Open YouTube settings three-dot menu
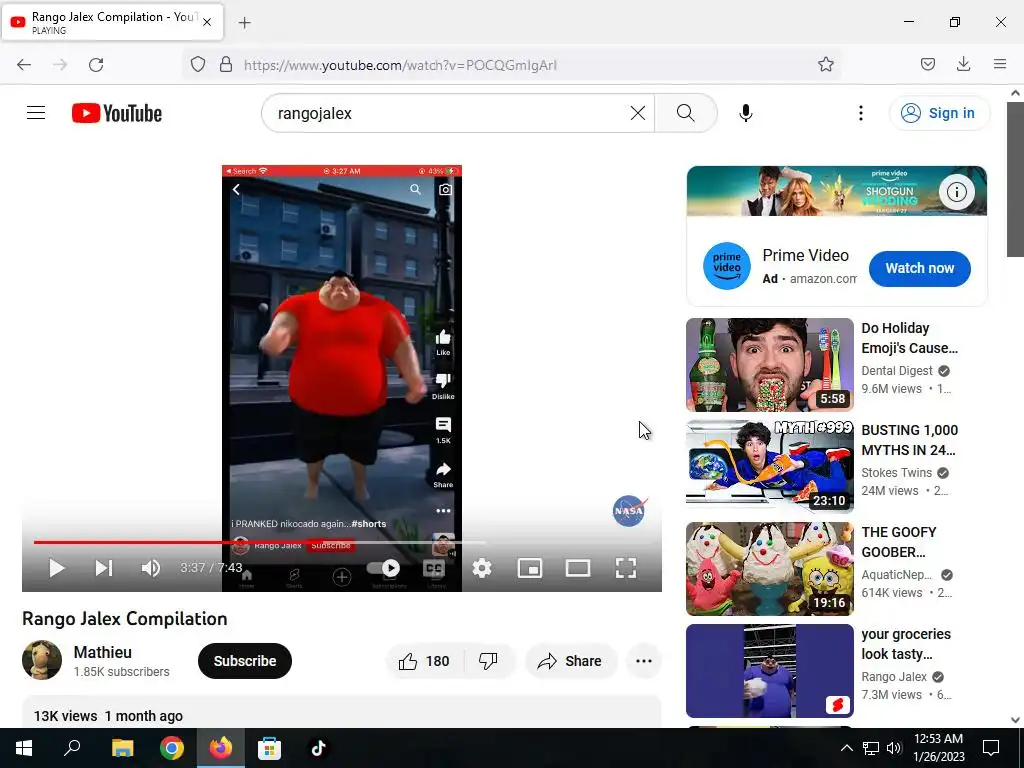The height and width of the screenshot is (768, 1024). (x=861, y=113)
